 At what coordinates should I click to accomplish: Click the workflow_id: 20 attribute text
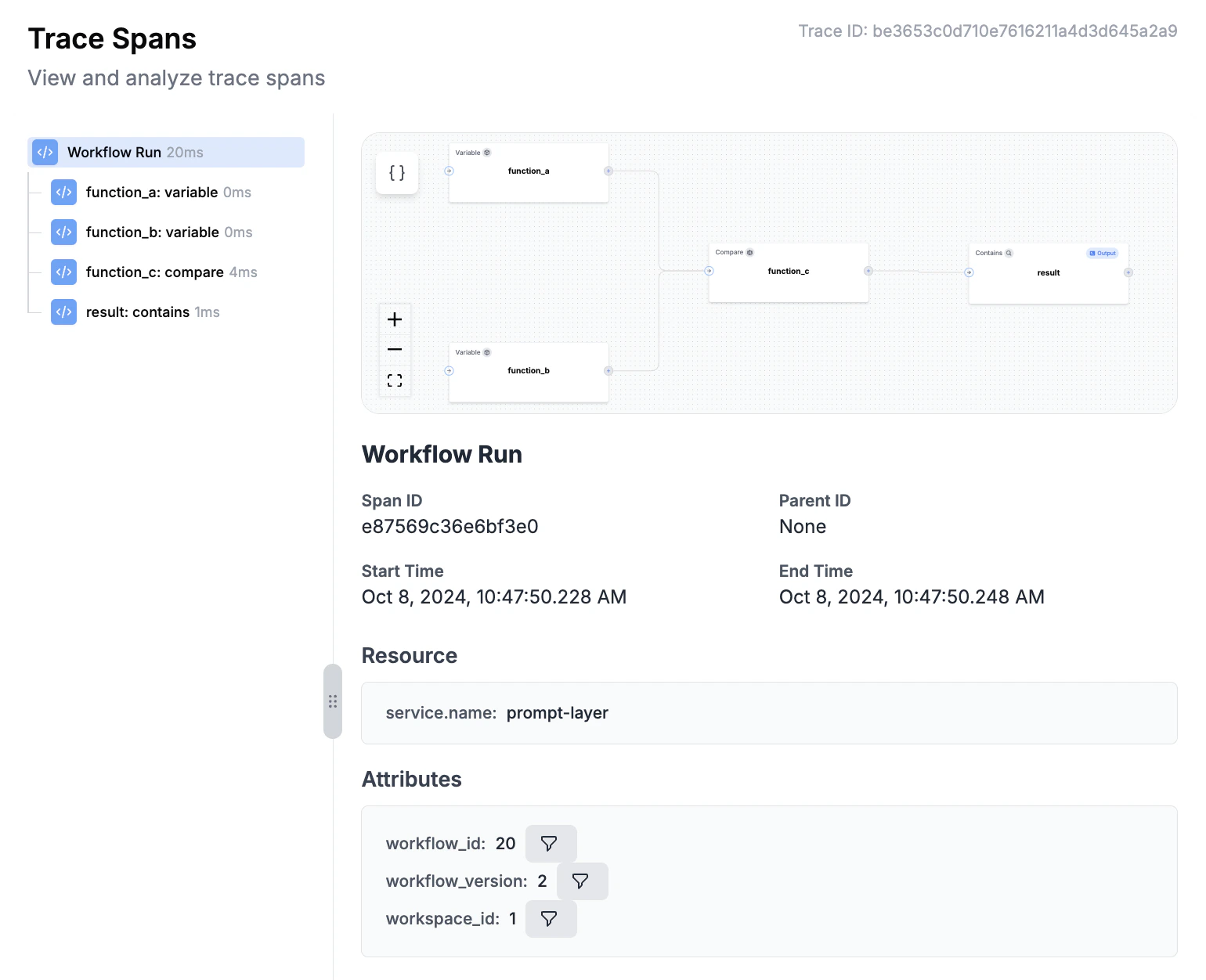[450, 844]
